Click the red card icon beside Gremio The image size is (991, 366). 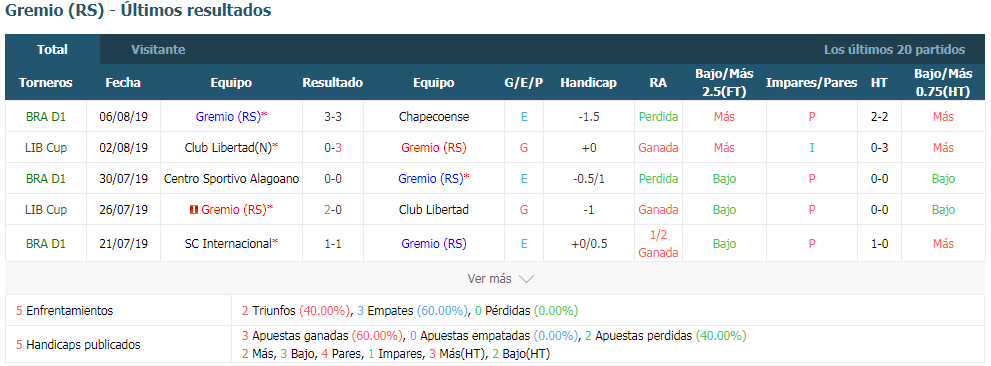195,210
